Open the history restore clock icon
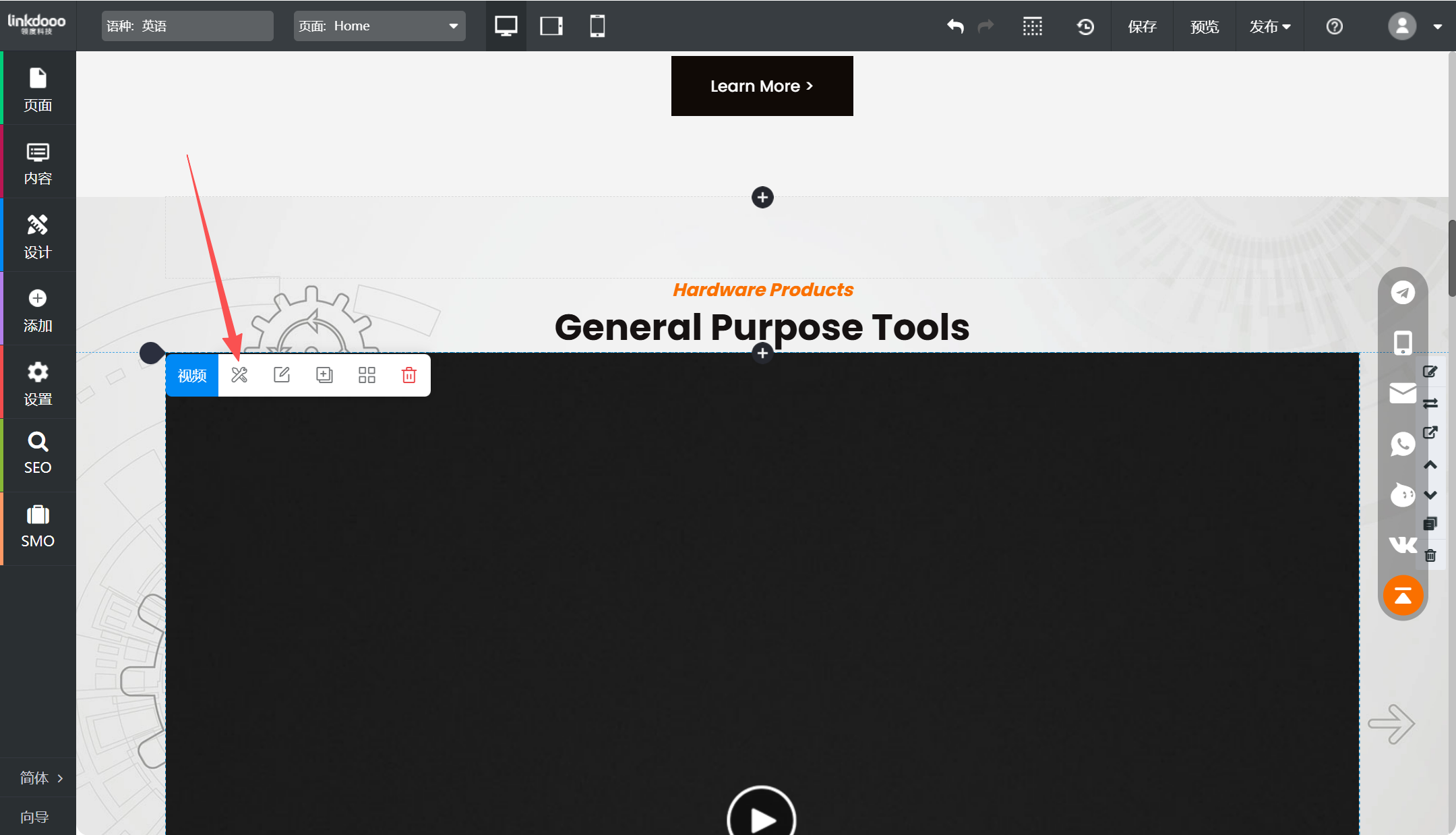This screenshot has width=1456, height=835. coord(1085,26)
